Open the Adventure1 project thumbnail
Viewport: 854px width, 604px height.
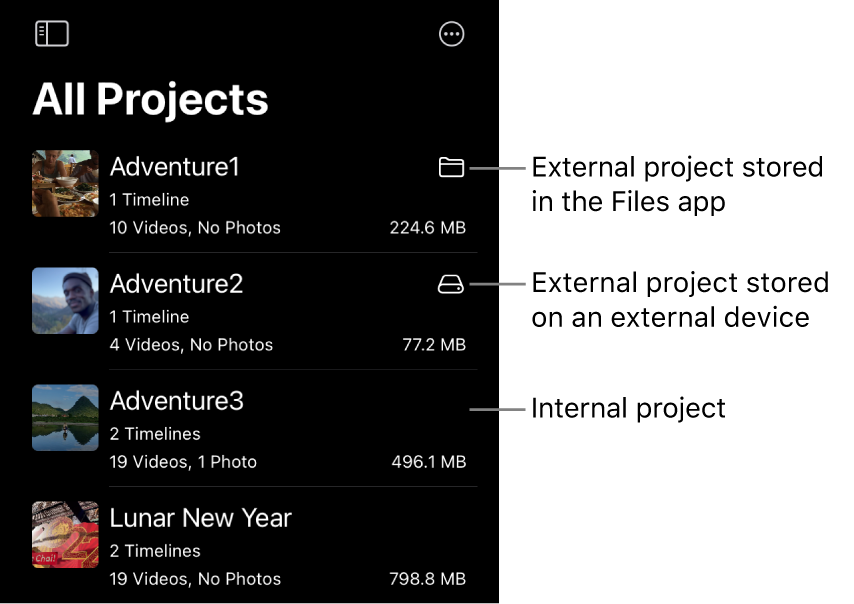[x=65, y=184]
